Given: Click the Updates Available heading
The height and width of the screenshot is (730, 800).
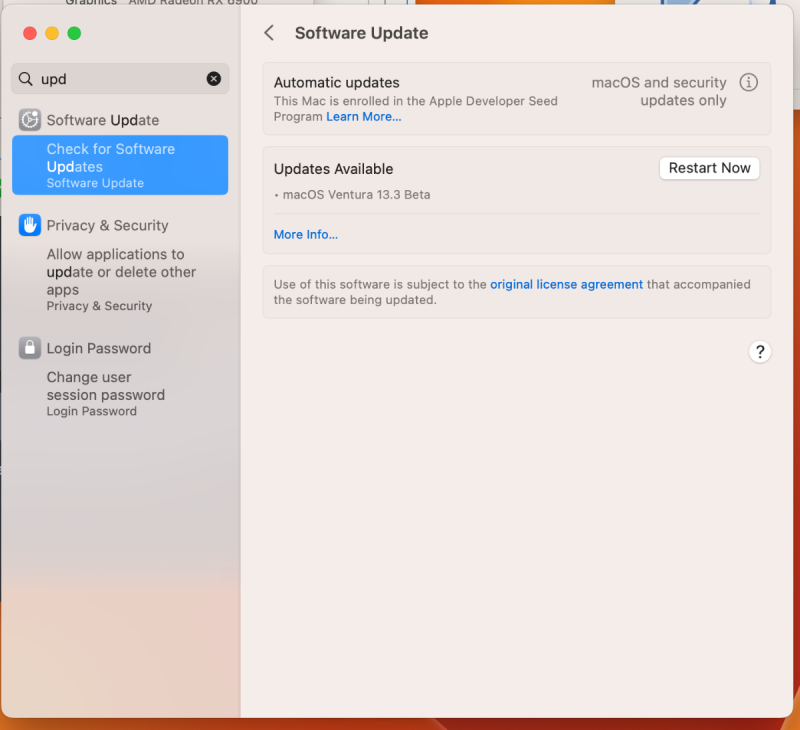Looking at the screenshot, I should 333,169.
